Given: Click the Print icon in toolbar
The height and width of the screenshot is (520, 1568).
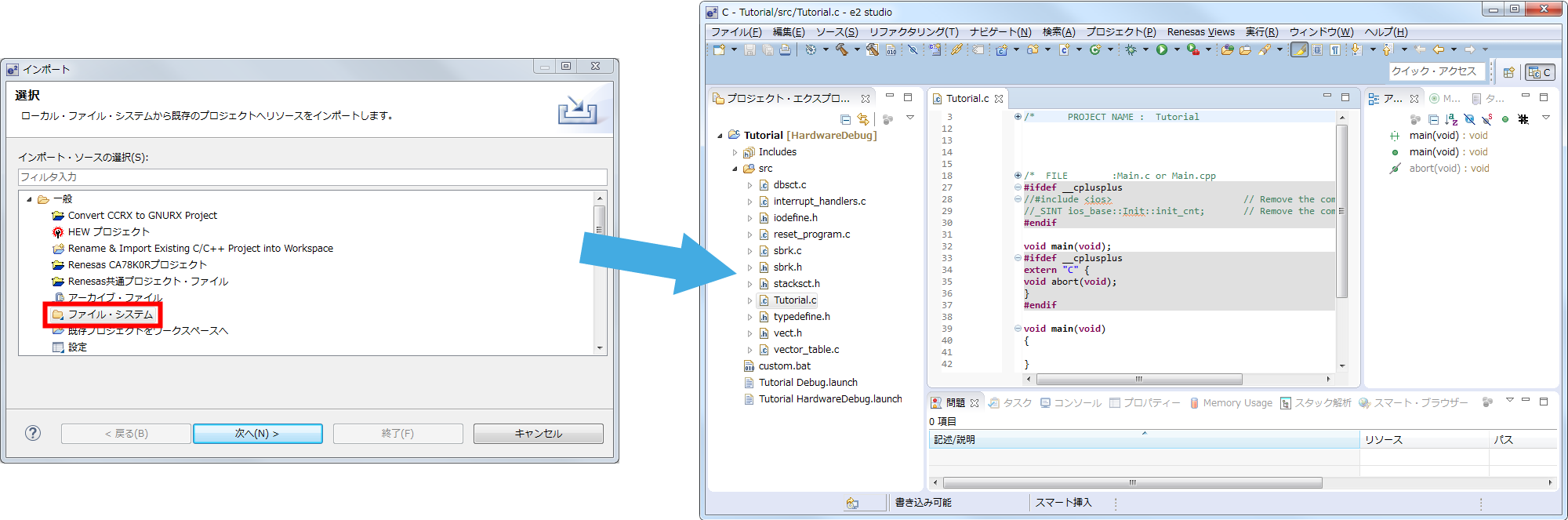Looking at the screenshot, I should (x=785, y=49).
